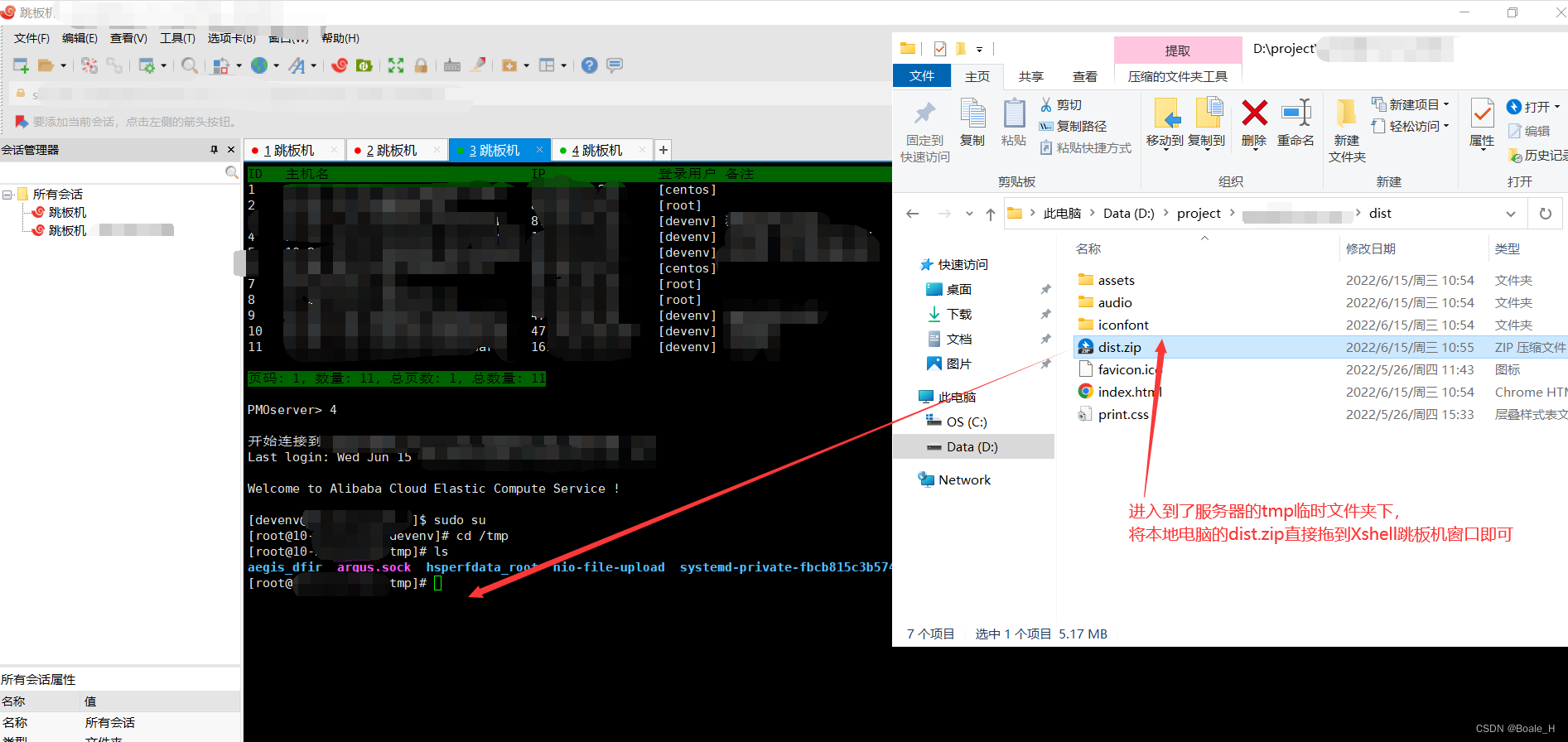1568x742 pixels.
Task: Select first 跳板机 entry in session tree
Action: [x=67, y=213]
